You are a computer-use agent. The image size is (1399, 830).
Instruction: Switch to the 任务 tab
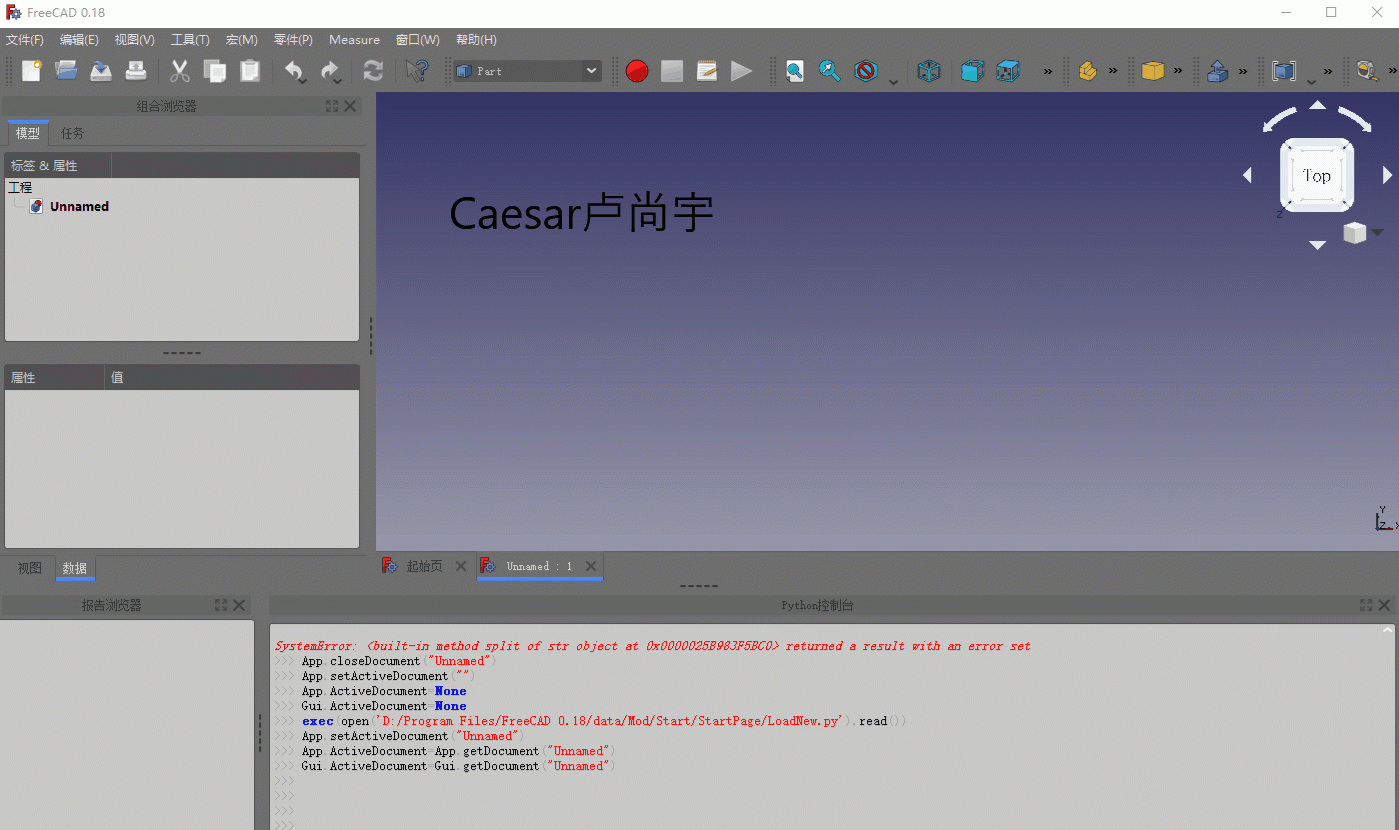pos(72,133)
